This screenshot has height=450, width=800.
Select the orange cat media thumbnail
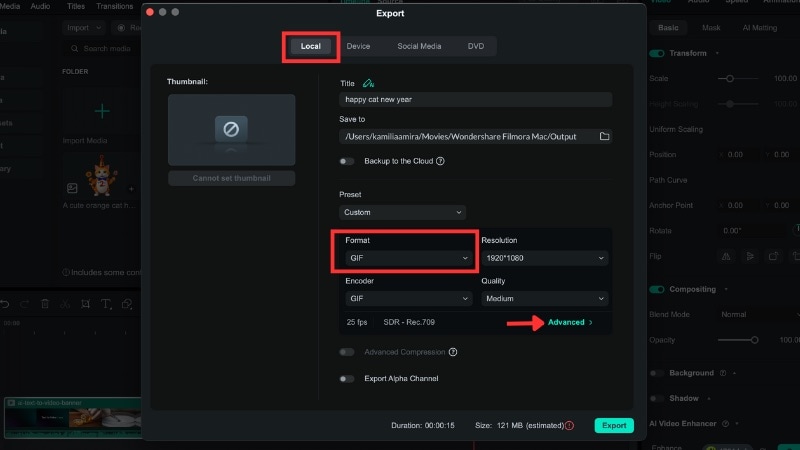point(102,176)
